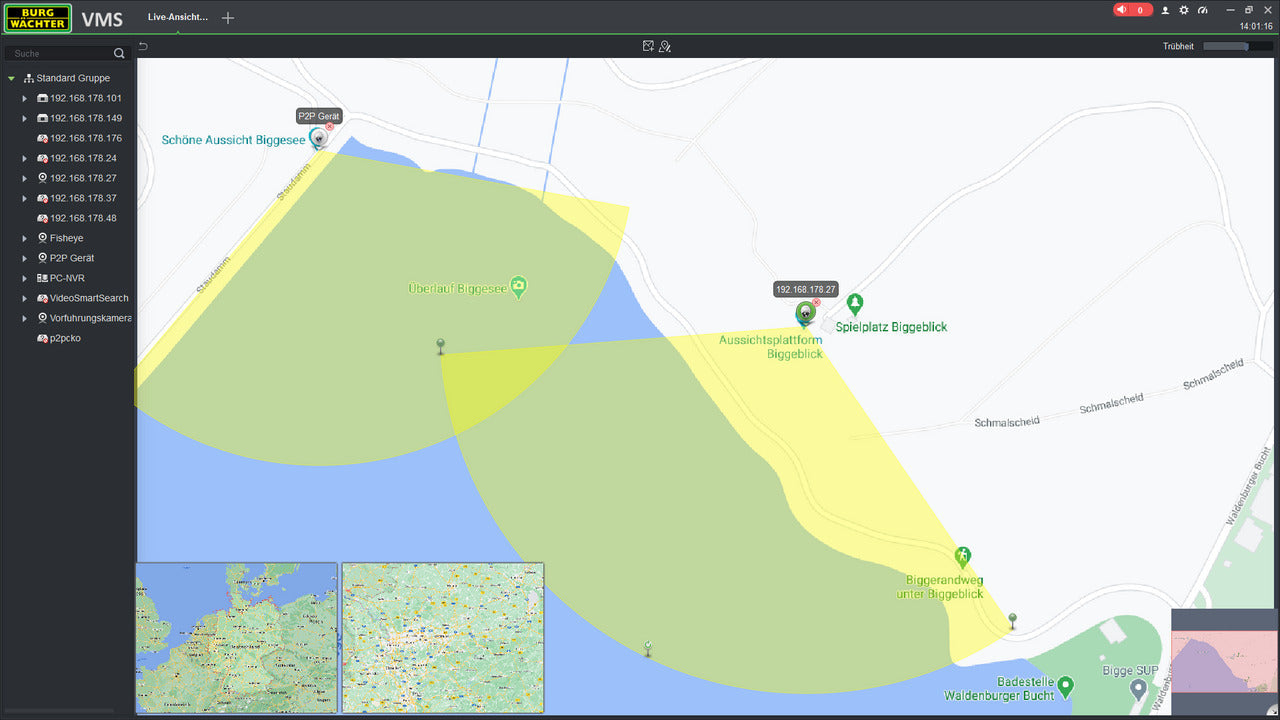
Task: Expand the PC-NVR tree entry
Action: (x=25, y=278)
